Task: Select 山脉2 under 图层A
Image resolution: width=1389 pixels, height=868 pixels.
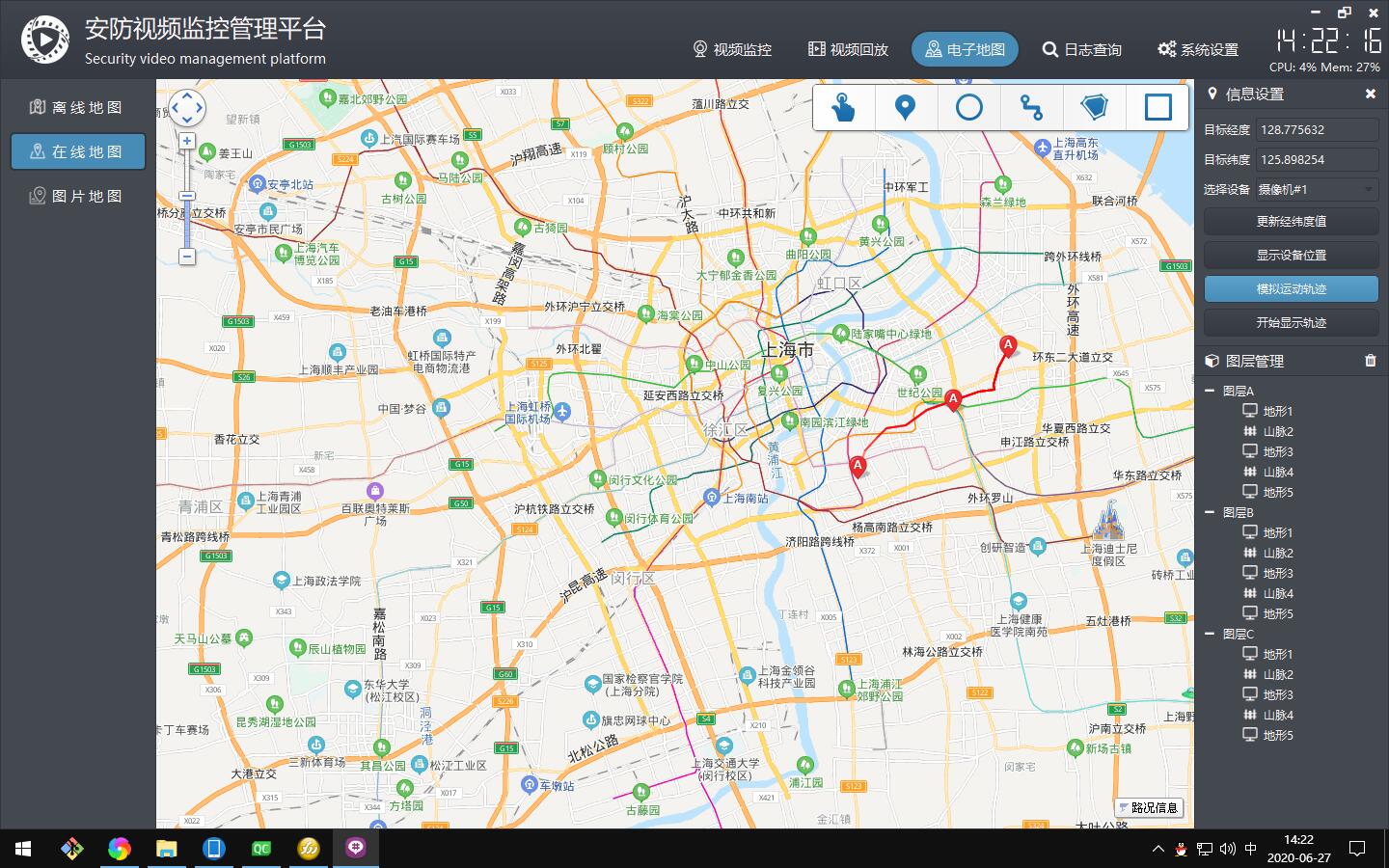Action: coord(1278,431)
